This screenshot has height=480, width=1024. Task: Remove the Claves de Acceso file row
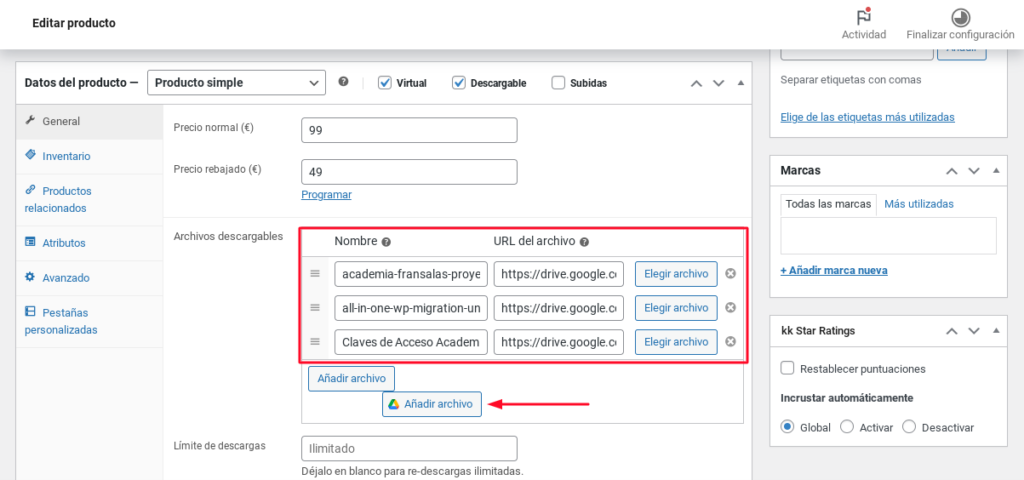[x=731, y=342]
